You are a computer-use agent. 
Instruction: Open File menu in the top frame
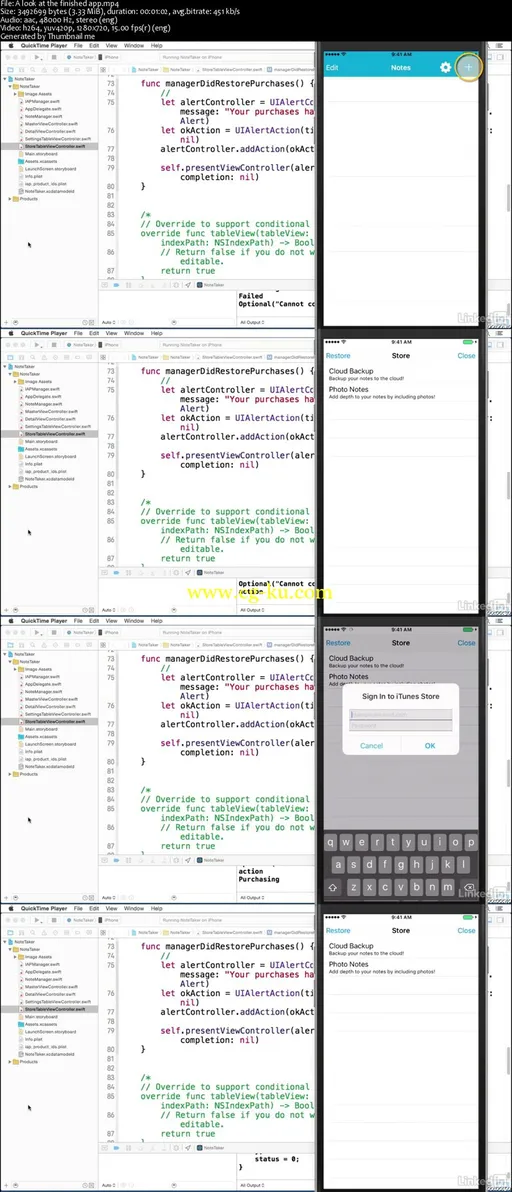coord(78,46)
